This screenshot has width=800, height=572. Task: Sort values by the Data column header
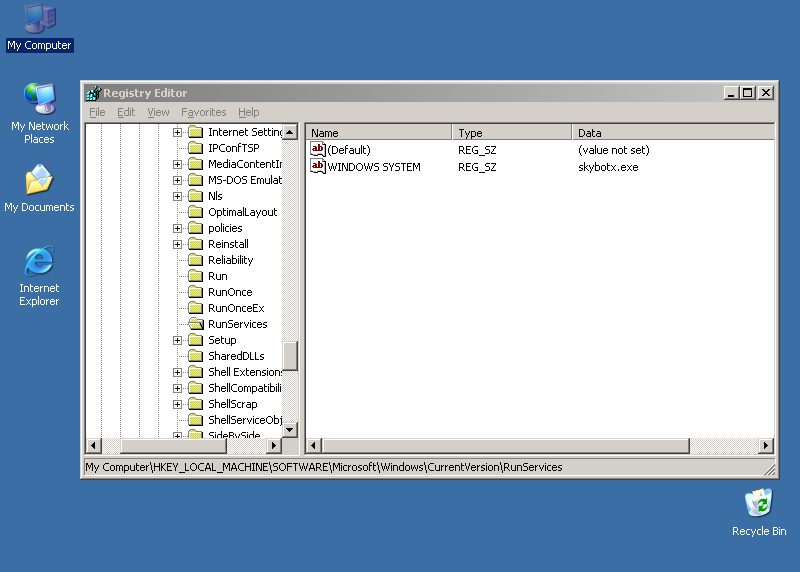pos(673,133)
